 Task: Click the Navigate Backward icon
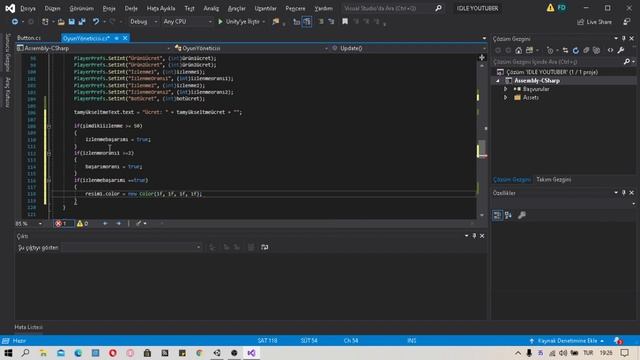[15, 22]
